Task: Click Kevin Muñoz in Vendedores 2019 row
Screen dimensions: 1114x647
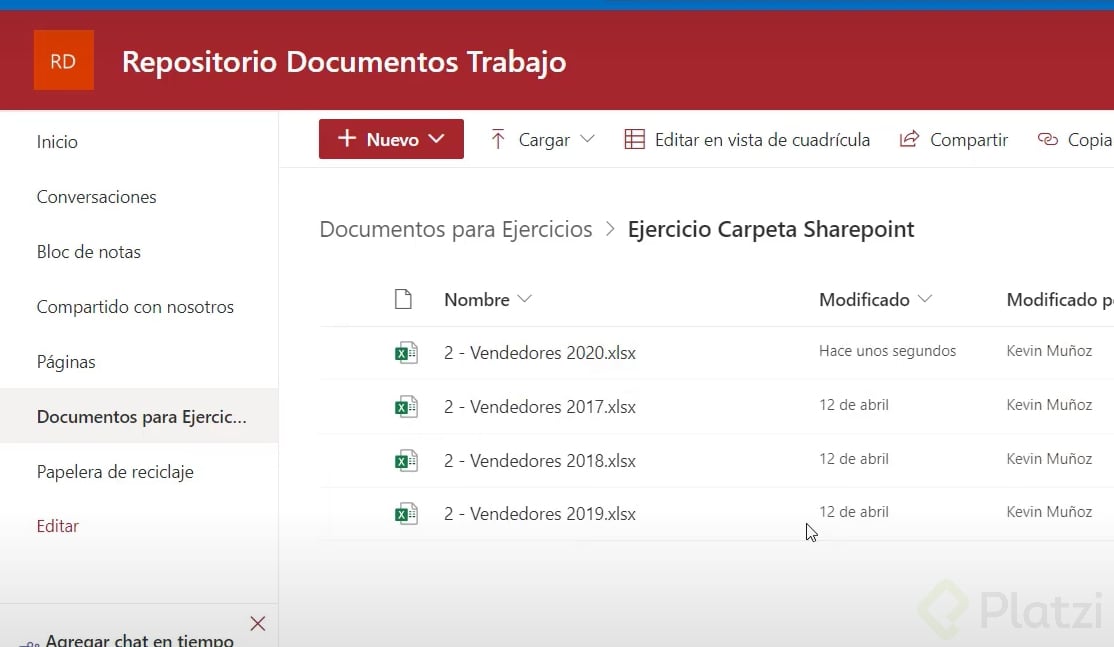Action: tap(1049, 512)
